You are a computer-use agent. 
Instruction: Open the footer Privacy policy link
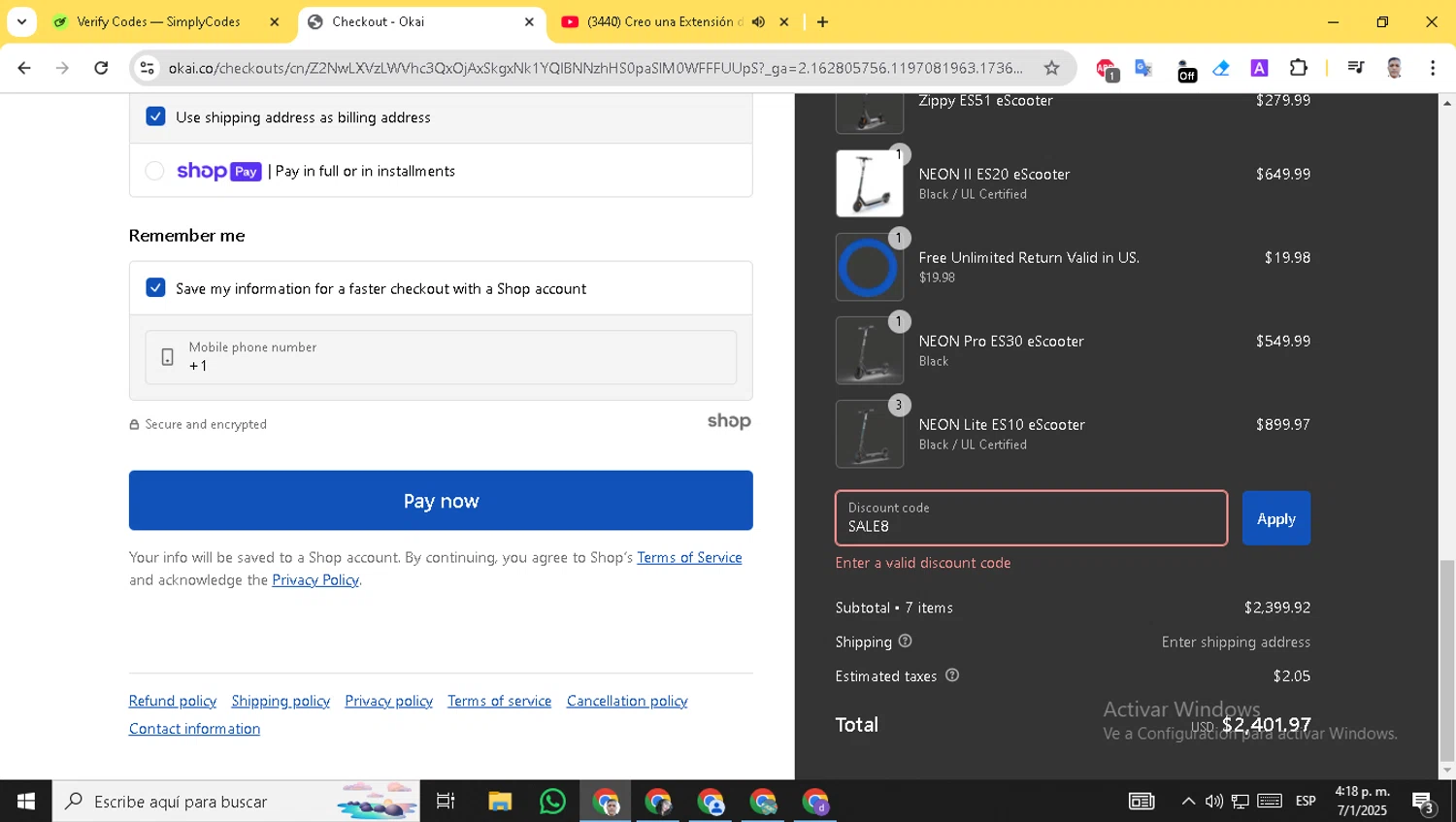tap(388, 701)
